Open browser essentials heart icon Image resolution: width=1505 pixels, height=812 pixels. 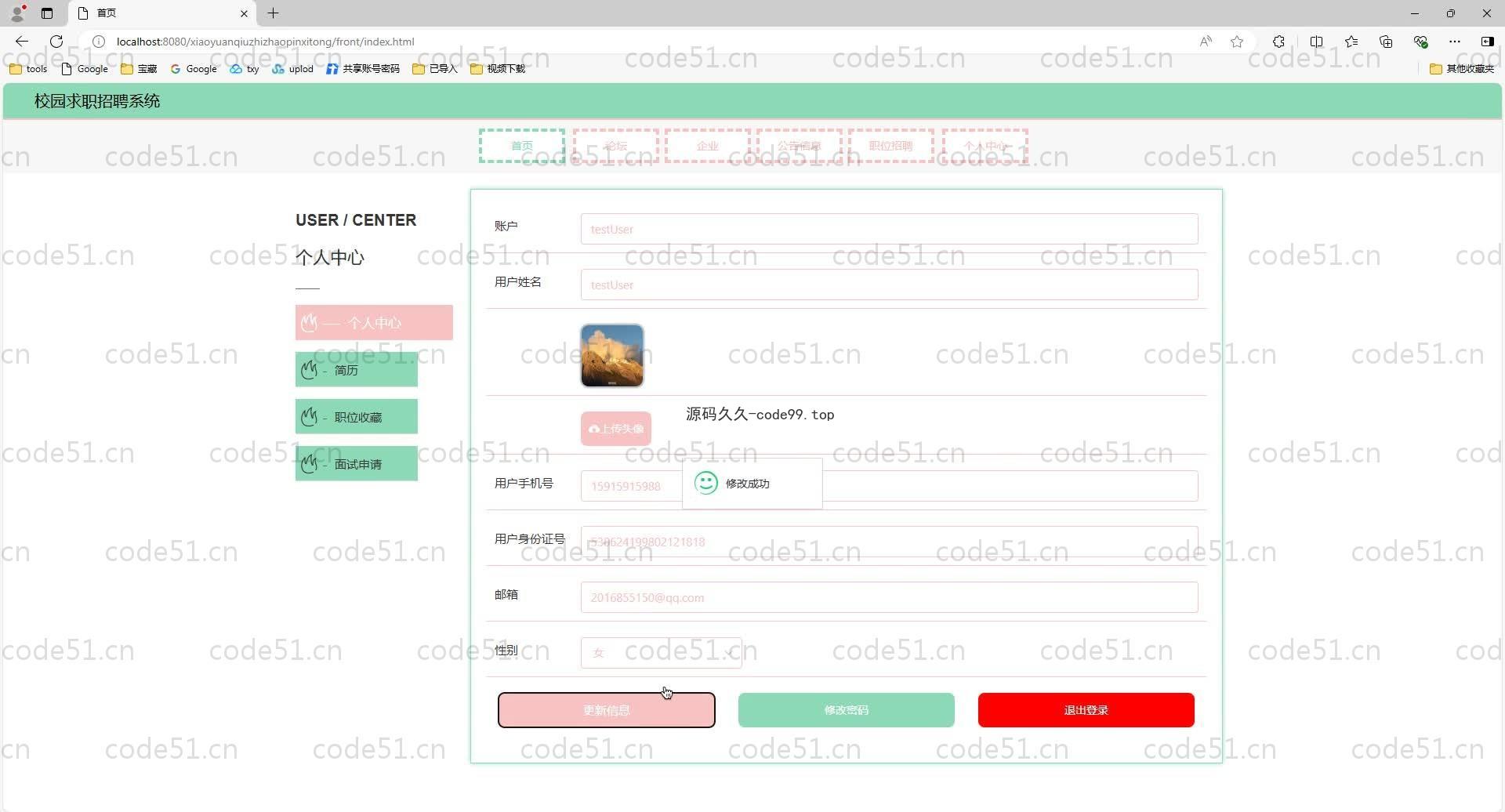point(1420,42)
